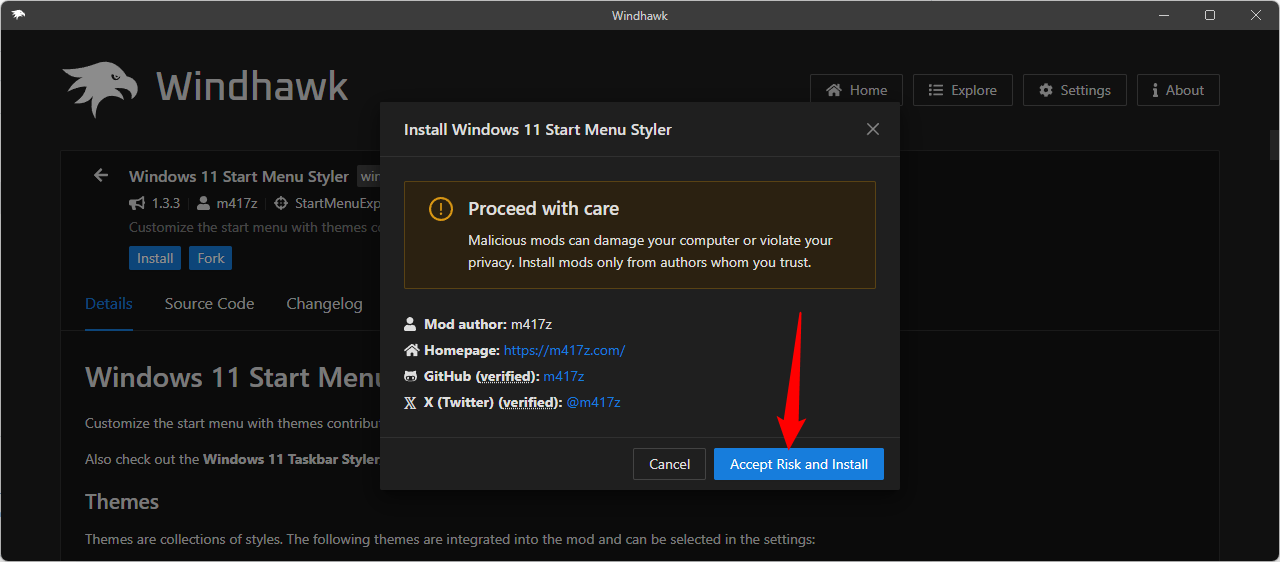Click the back arrow next to mod title
1280x562 pixels.
click(101, 176)
